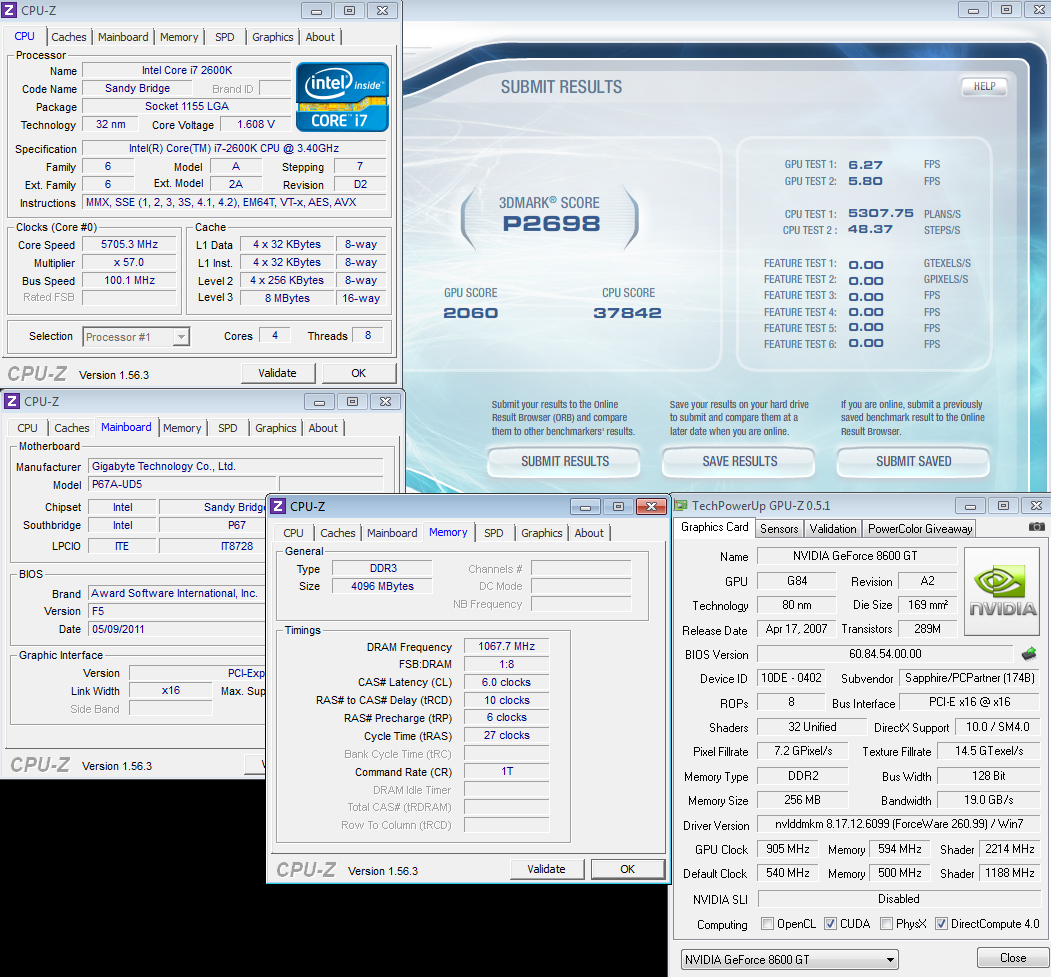Toggle the DirectCompute 4.0 checkbox
This screenshot has height=977, width=1051.
(x=941, y=923)
